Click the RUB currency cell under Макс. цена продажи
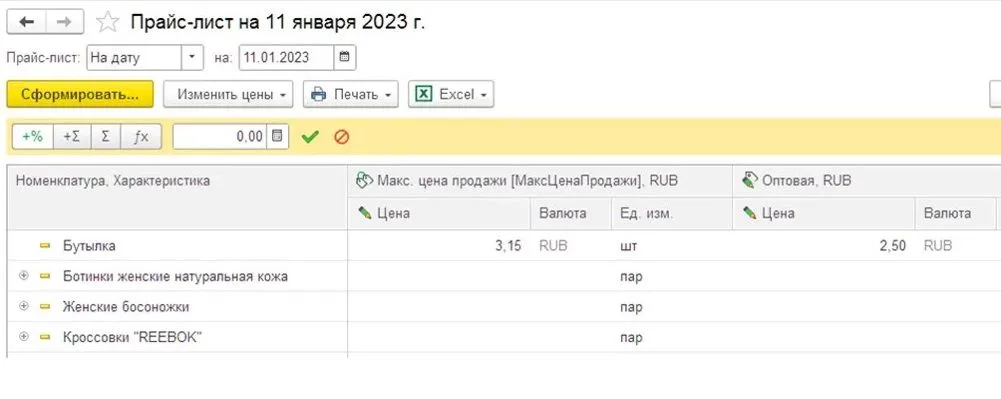Image resolution: width=1001 pixels, height=399 pixels. coord(571,246)
